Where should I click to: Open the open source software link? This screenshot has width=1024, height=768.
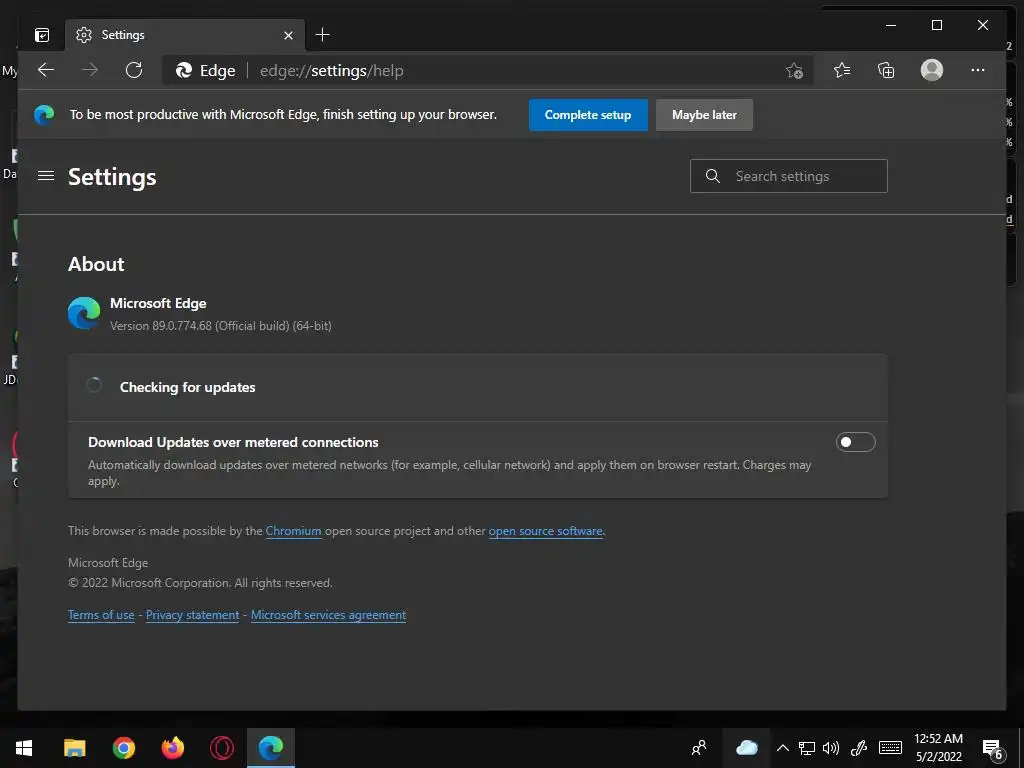pyautogui.click(x=545, y=531)
